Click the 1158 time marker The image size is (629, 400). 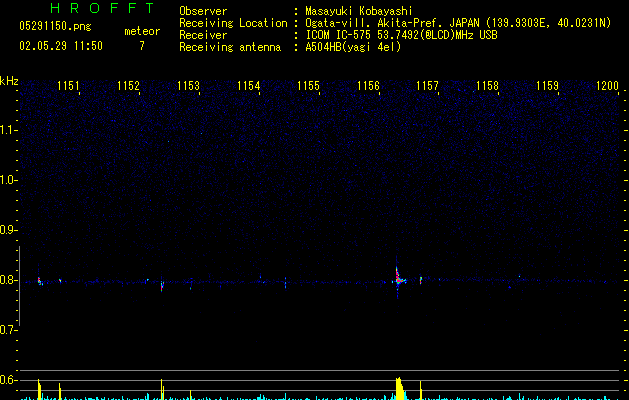[487, 86]
